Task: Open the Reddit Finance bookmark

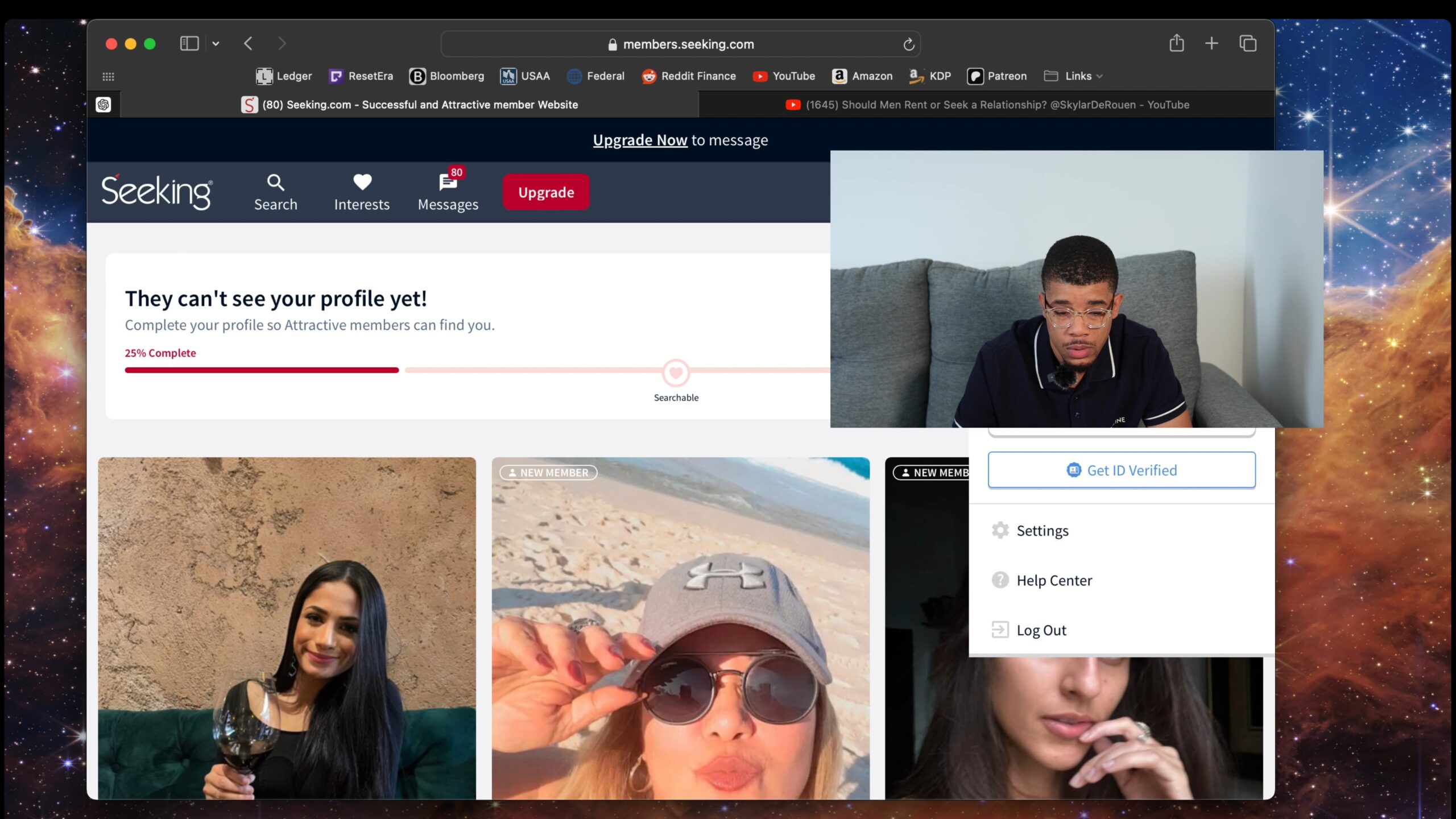Action: 688,76
